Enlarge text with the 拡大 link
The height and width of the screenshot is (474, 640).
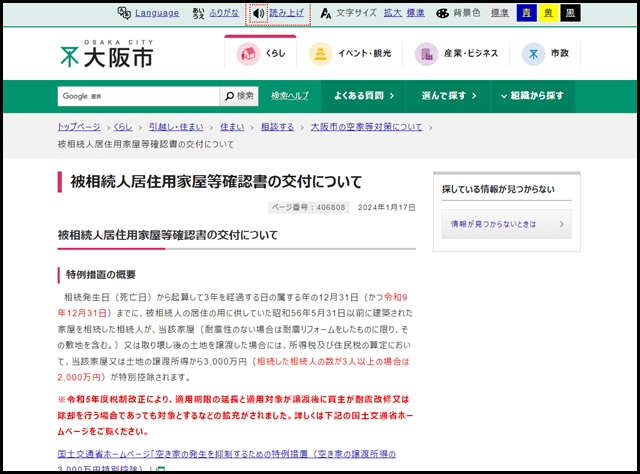[x=393, y=13]
